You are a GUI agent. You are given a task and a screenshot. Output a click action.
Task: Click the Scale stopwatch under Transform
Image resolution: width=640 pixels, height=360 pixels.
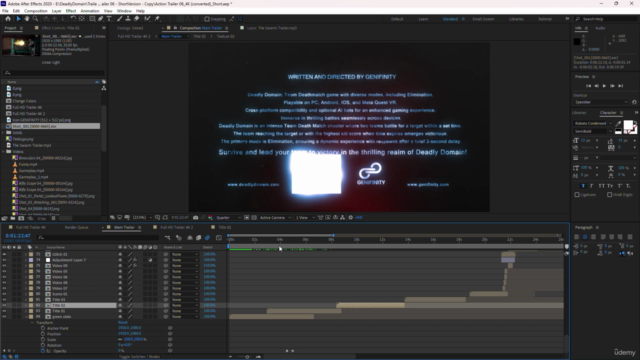point(43,340)
